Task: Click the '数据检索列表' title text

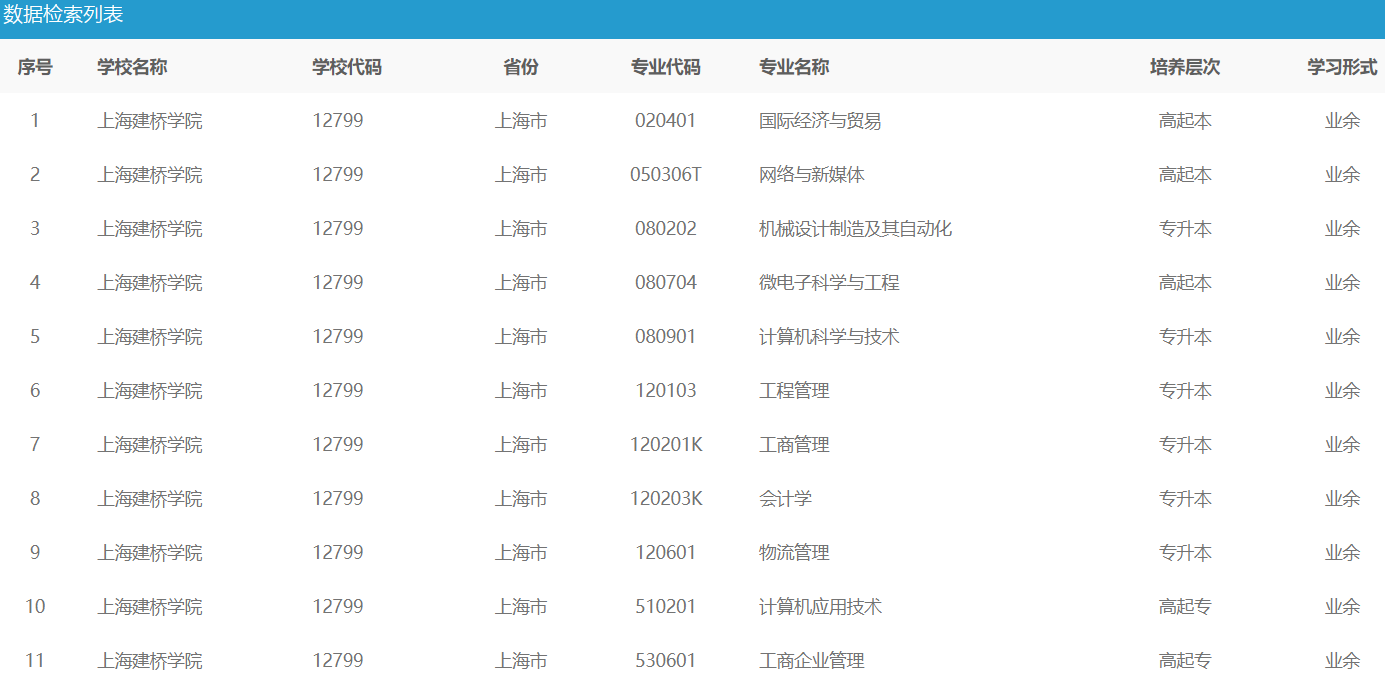Action: coord(63,15)
